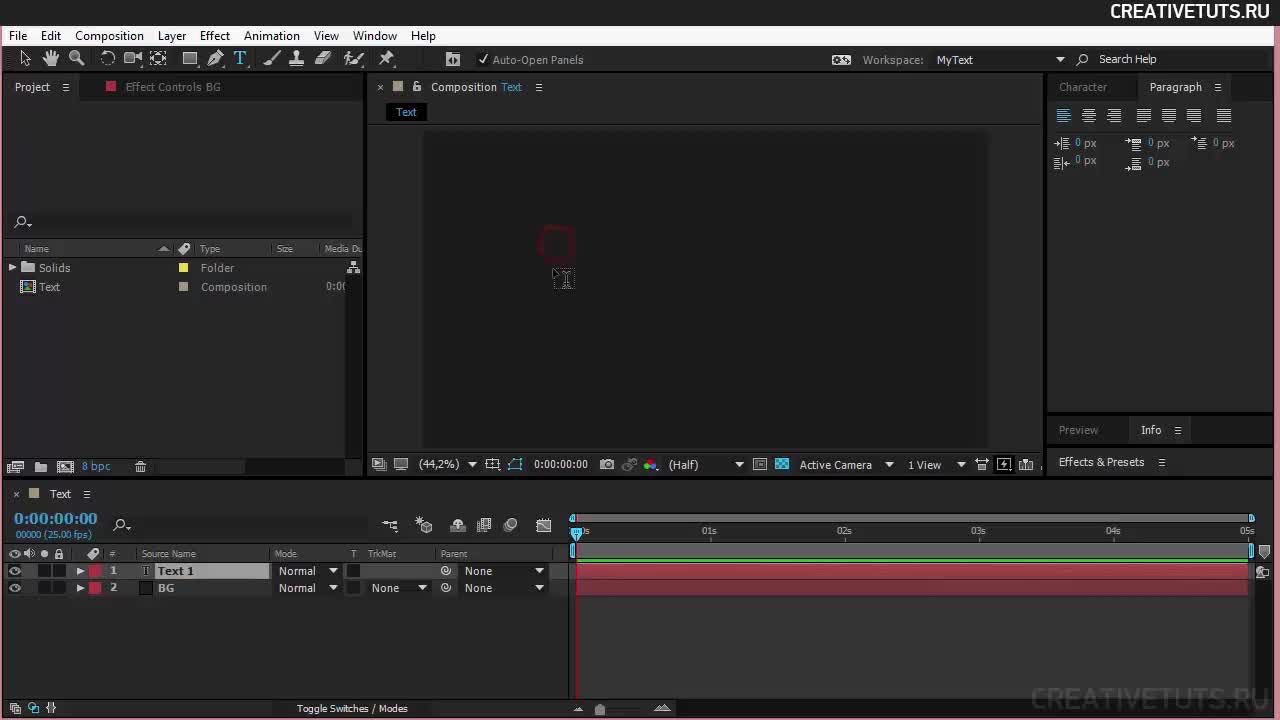Click the toggle panels icon in toolbar
Image resolution: width=1280 pixels, height=720 pixels.
[453, 60]
